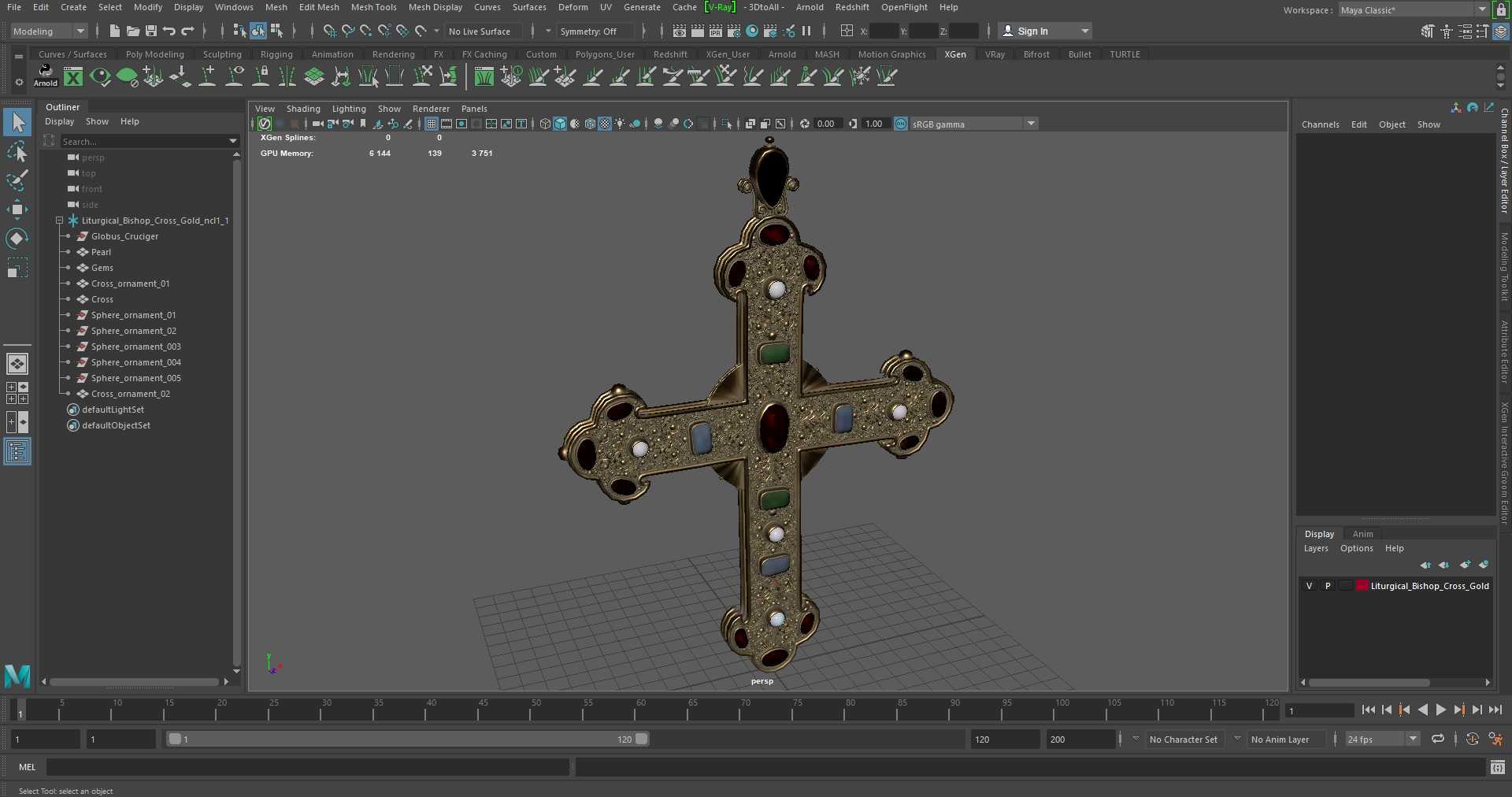
Task: Open the sRGB gamma view transform dropdown
Action: 974,124
